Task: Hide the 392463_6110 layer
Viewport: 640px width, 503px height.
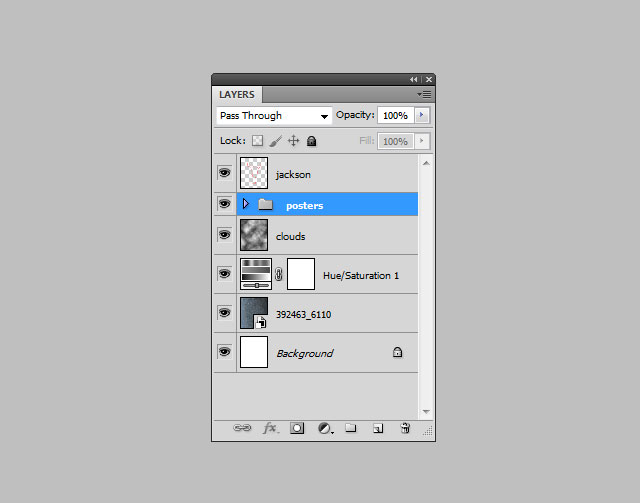Action: tap(224, 313)
